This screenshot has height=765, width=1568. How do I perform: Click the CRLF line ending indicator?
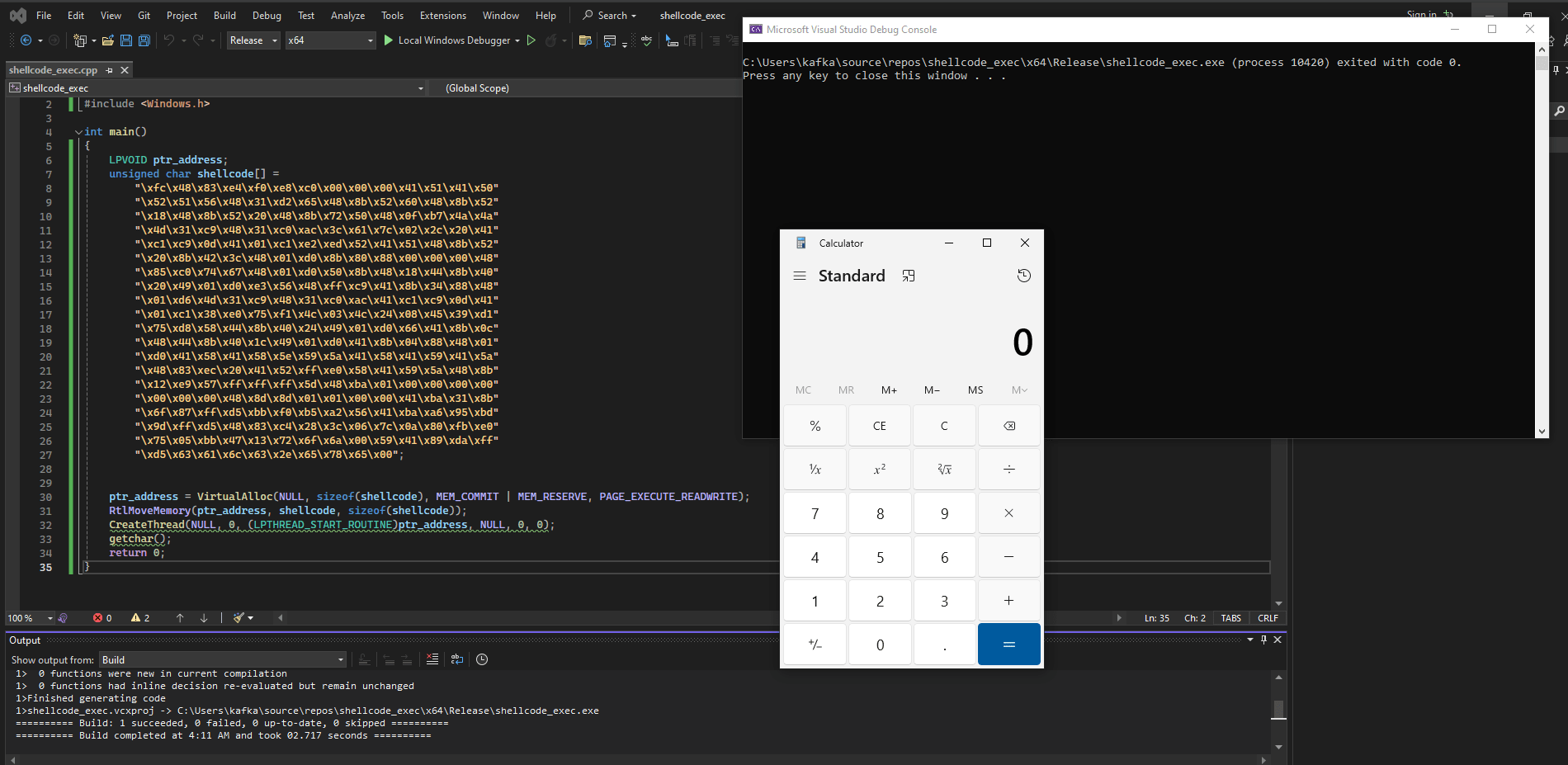1268,618
